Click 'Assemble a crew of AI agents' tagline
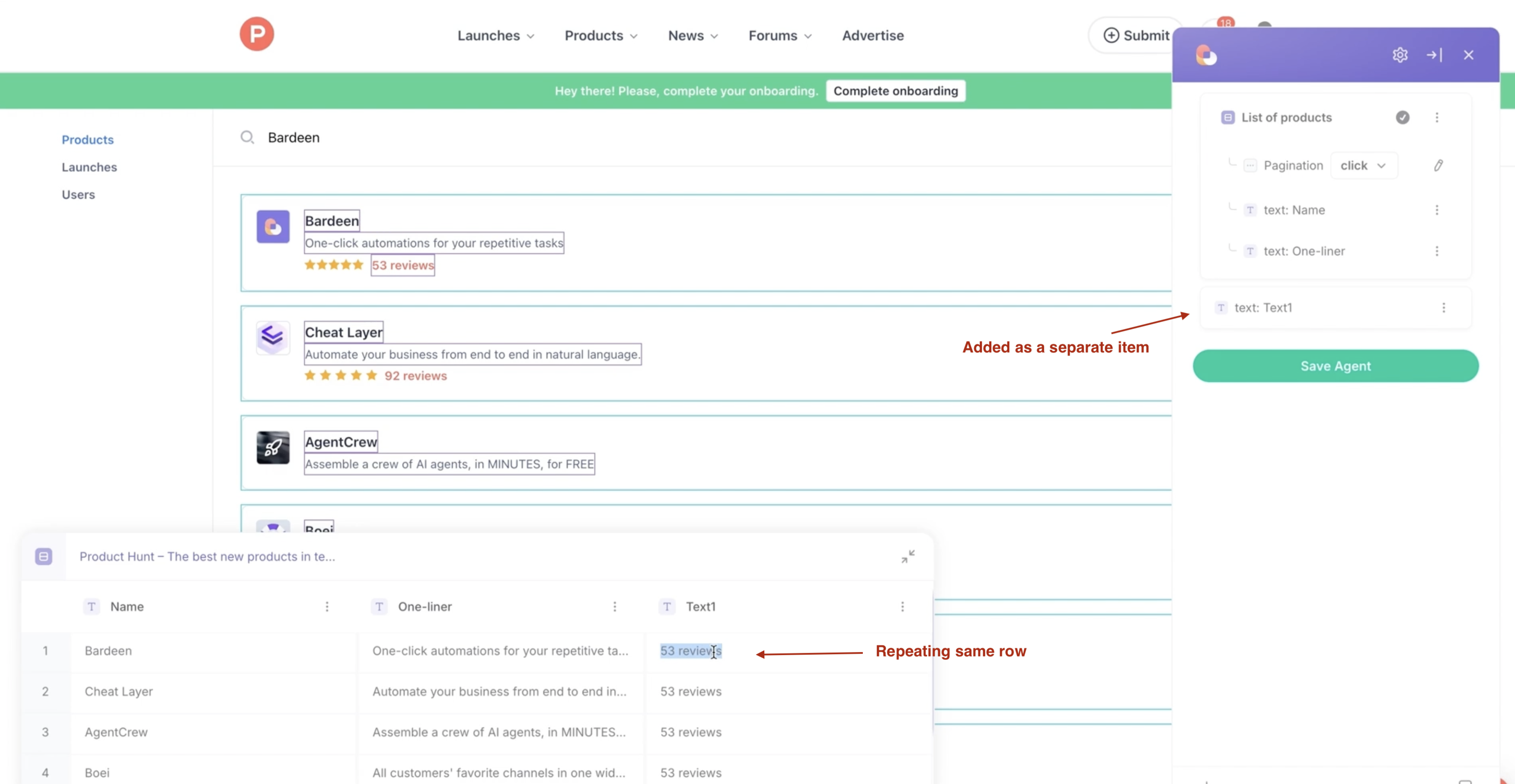1515x784 pixels. tap(449, 464)
